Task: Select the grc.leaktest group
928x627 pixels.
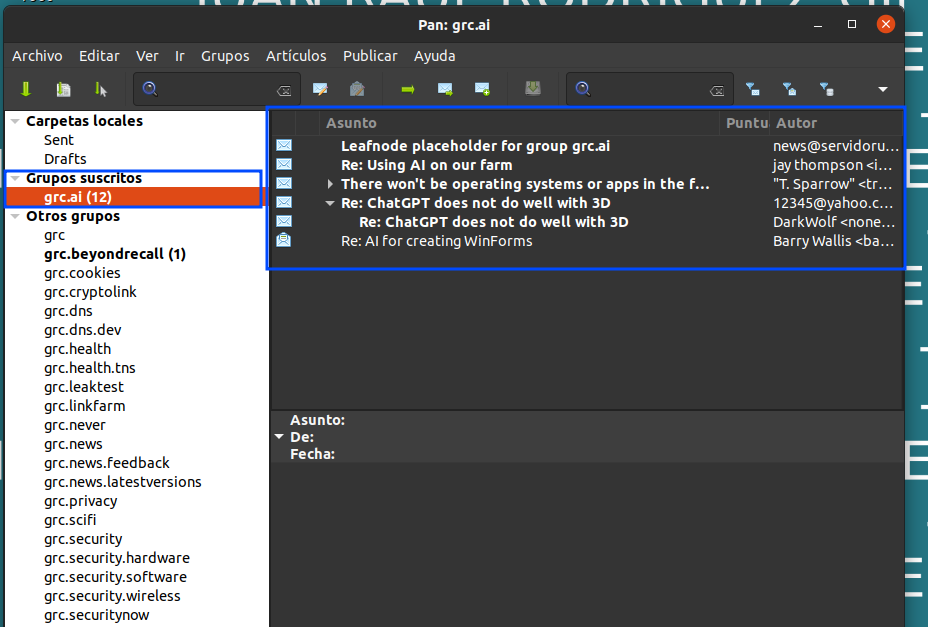Action: pyautogui.click(x=83, y=387)
